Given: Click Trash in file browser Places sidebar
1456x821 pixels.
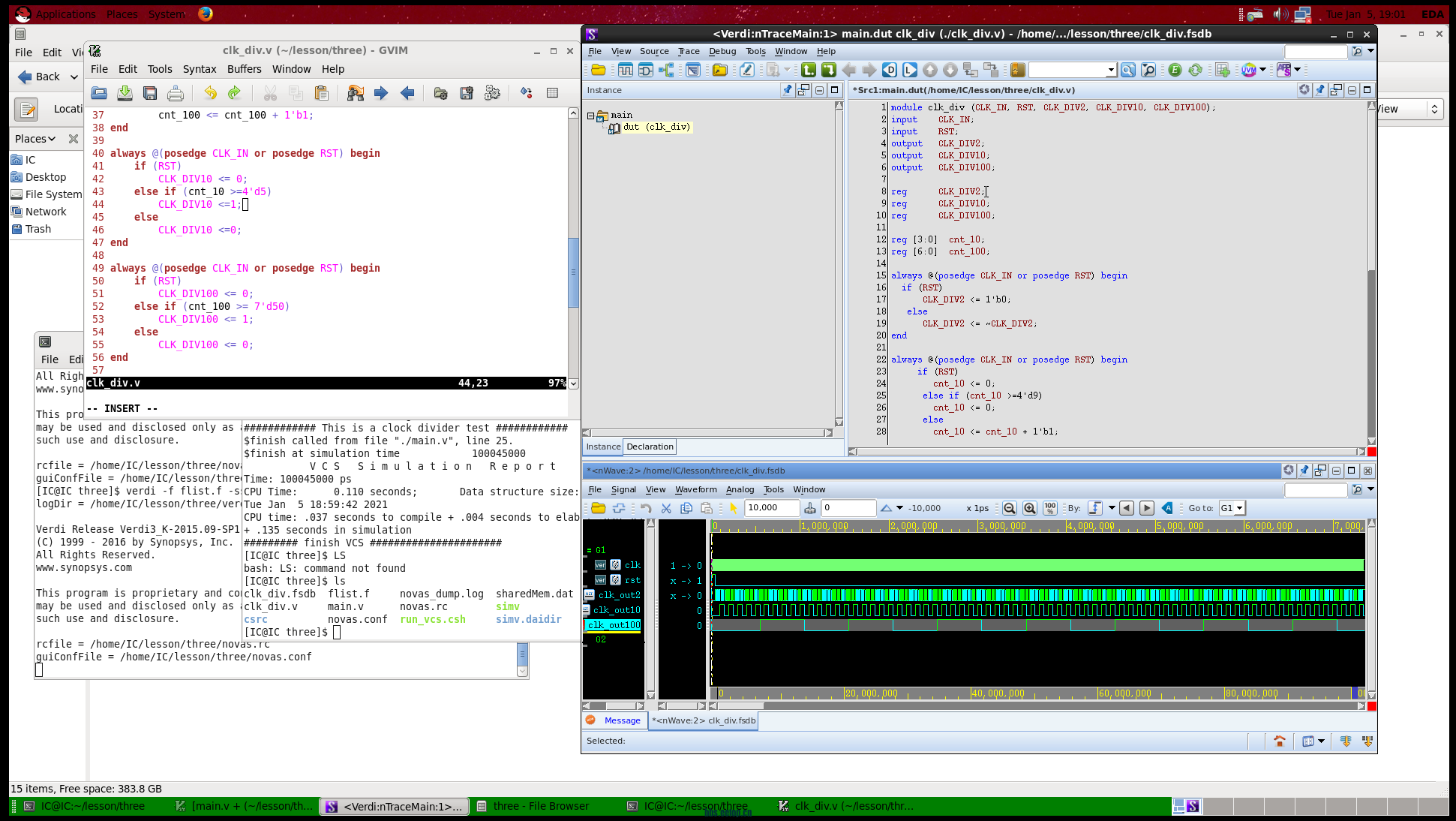Looking at the screenshot, I should coord(38,229).
